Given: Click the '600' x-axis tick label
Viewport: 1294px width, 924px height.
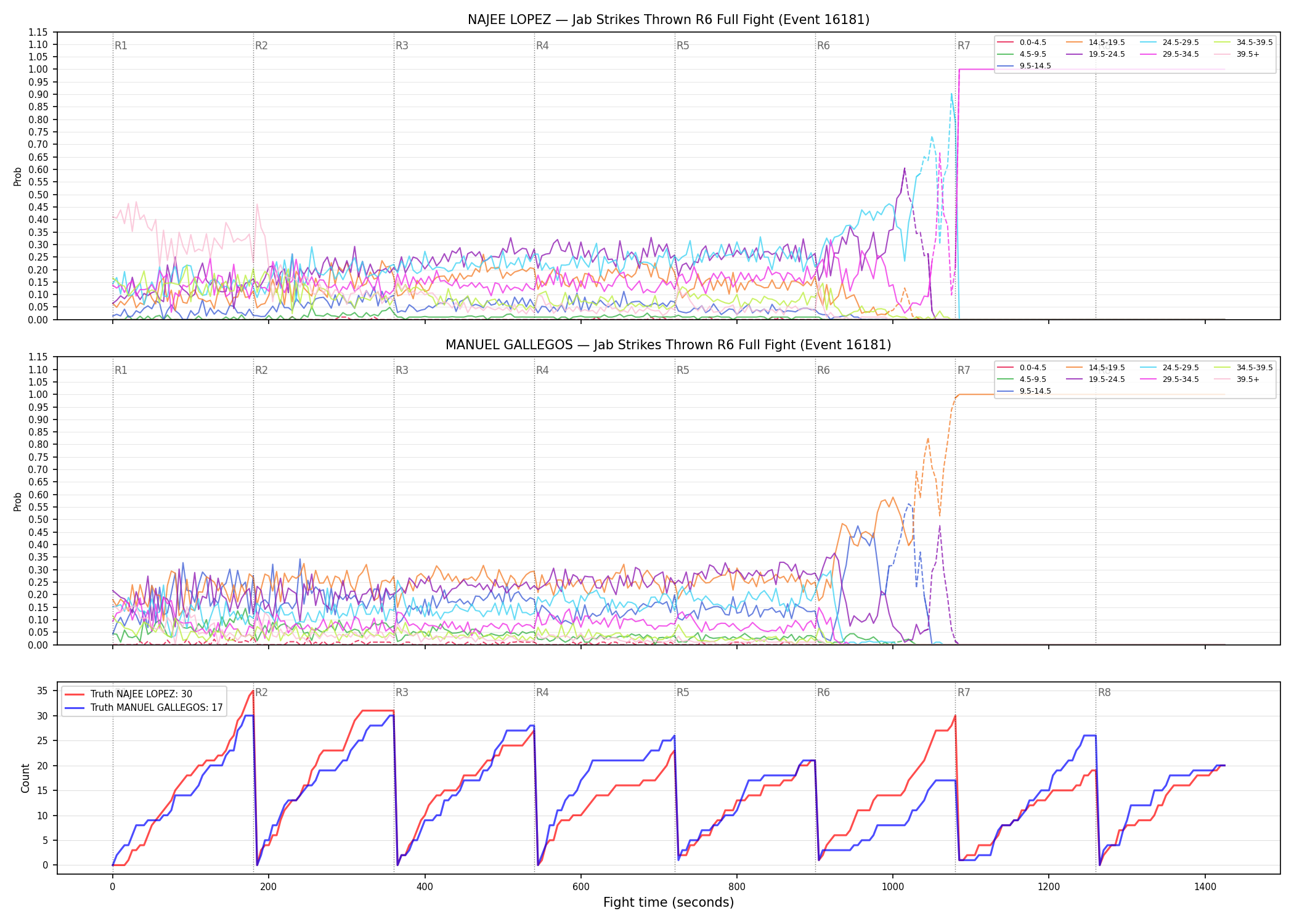Looking at the screenshot, I should pos(580,886).
